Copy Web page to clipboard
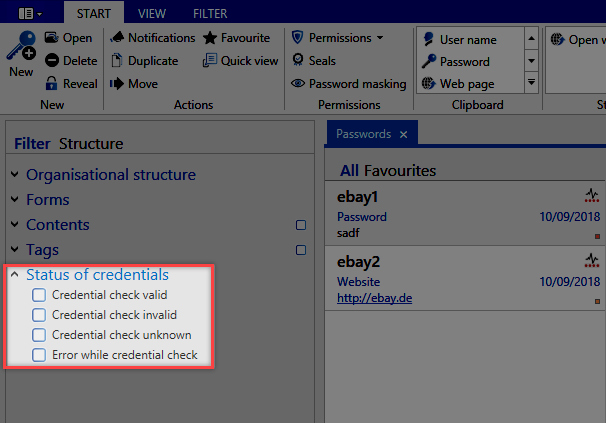This screenshot has width=606, height=423. 458,84
